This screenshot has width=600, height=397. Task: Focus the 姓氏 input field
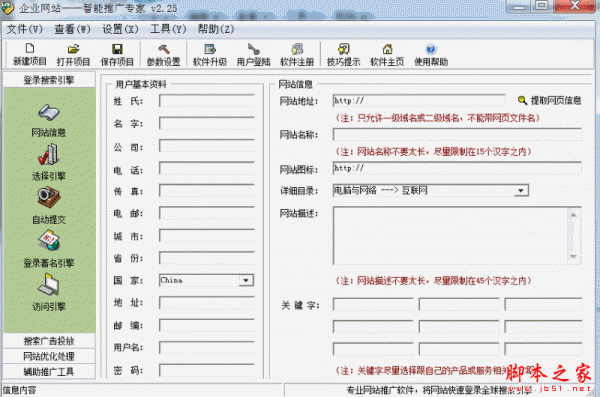click(x=207, y=101)
